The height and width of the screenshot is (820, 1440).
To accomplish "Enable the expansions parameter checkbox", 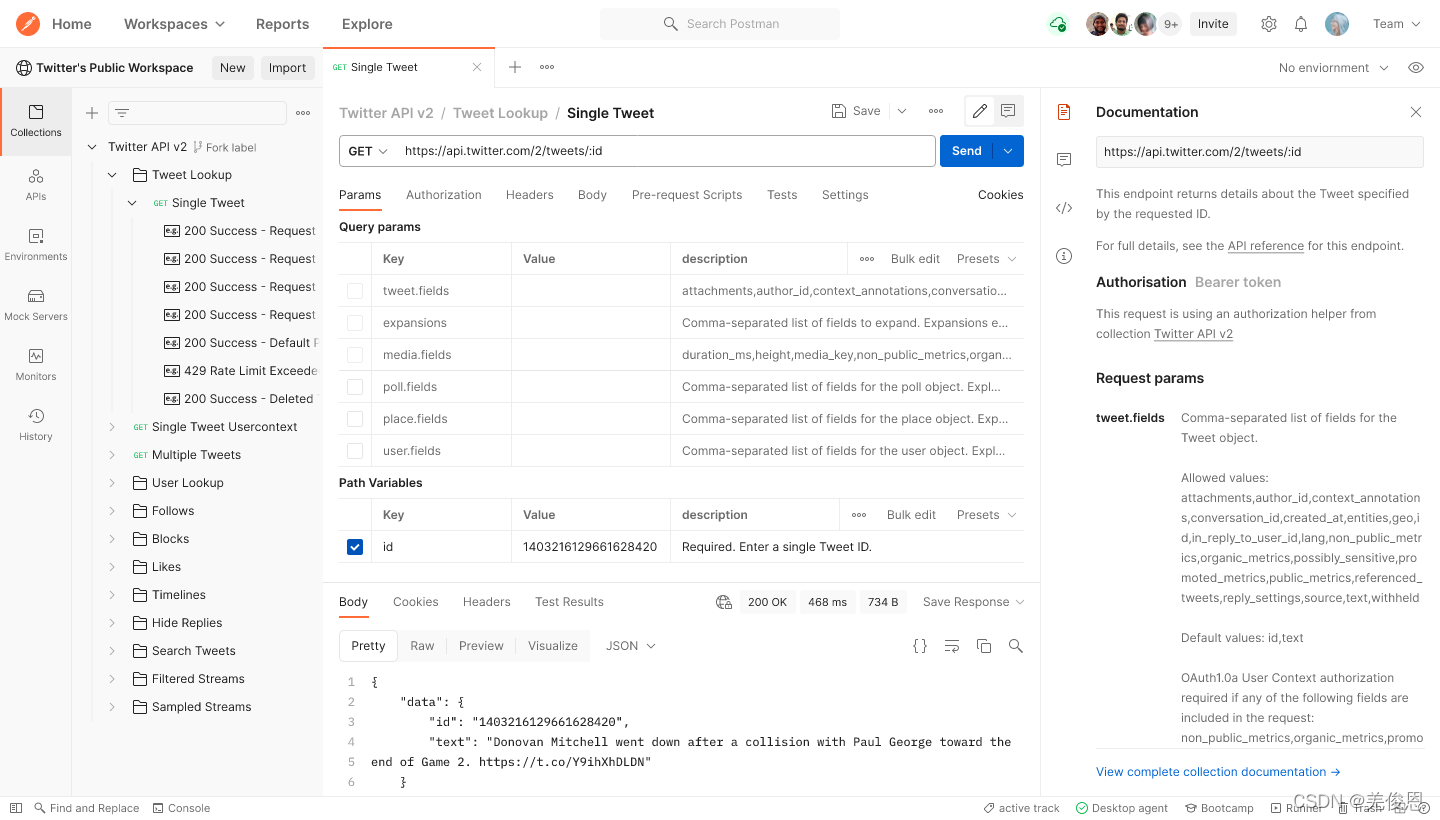I will coord(355,323).
